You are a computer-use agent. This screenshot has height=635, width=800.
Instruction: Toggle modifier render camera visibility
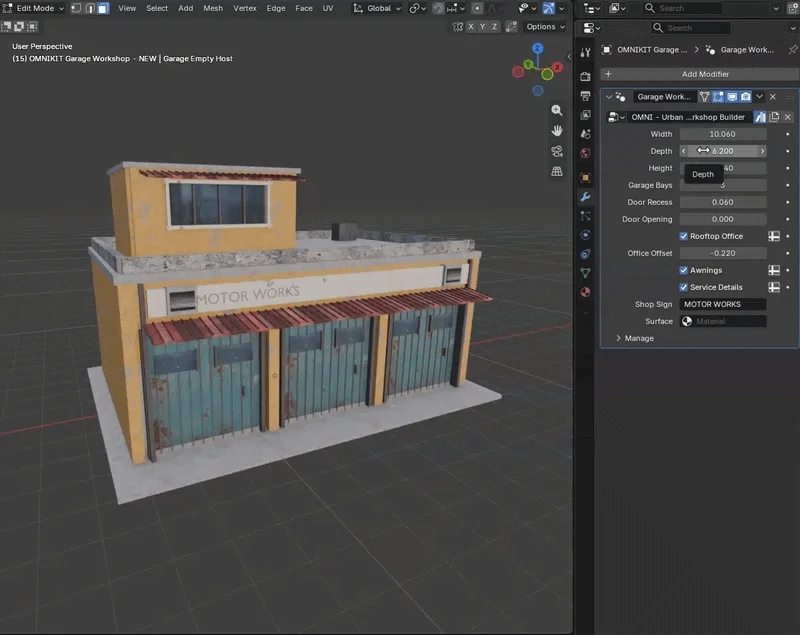[x=745, y=96]
